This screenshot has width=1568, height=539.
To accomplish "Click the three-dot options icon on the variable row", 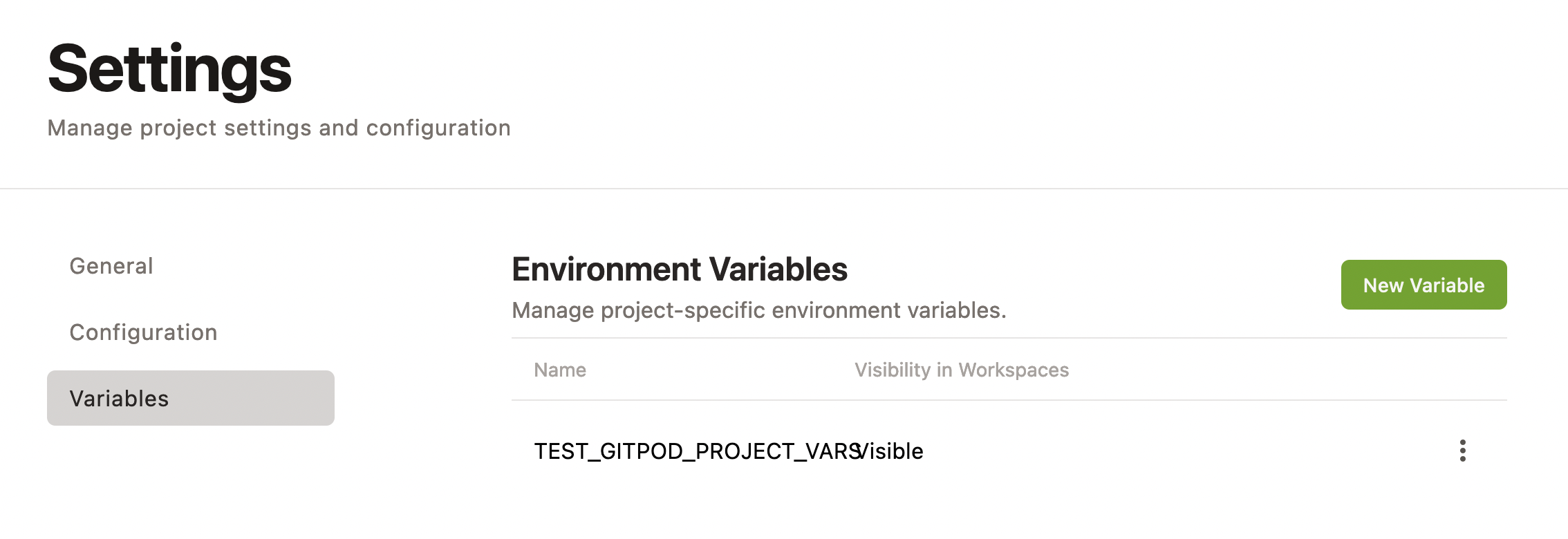I will [x=1464, y=451].
